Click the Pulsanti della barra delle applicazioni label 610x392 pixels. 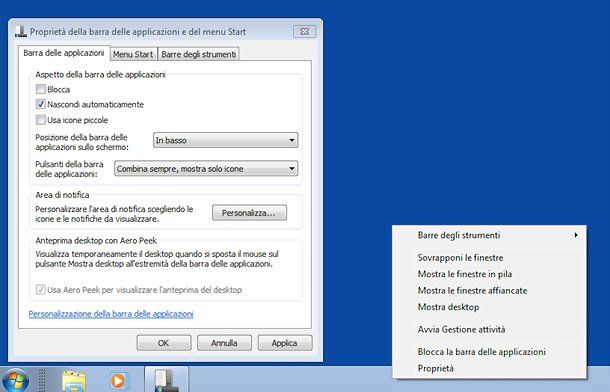pos(69,169)
